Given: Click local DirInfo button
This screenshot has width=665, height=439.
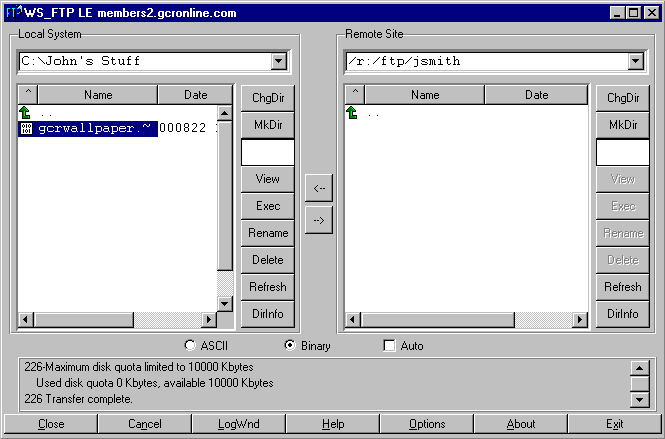Looking at the screenshot, I should pyautogui.click(x=268, y=314).
